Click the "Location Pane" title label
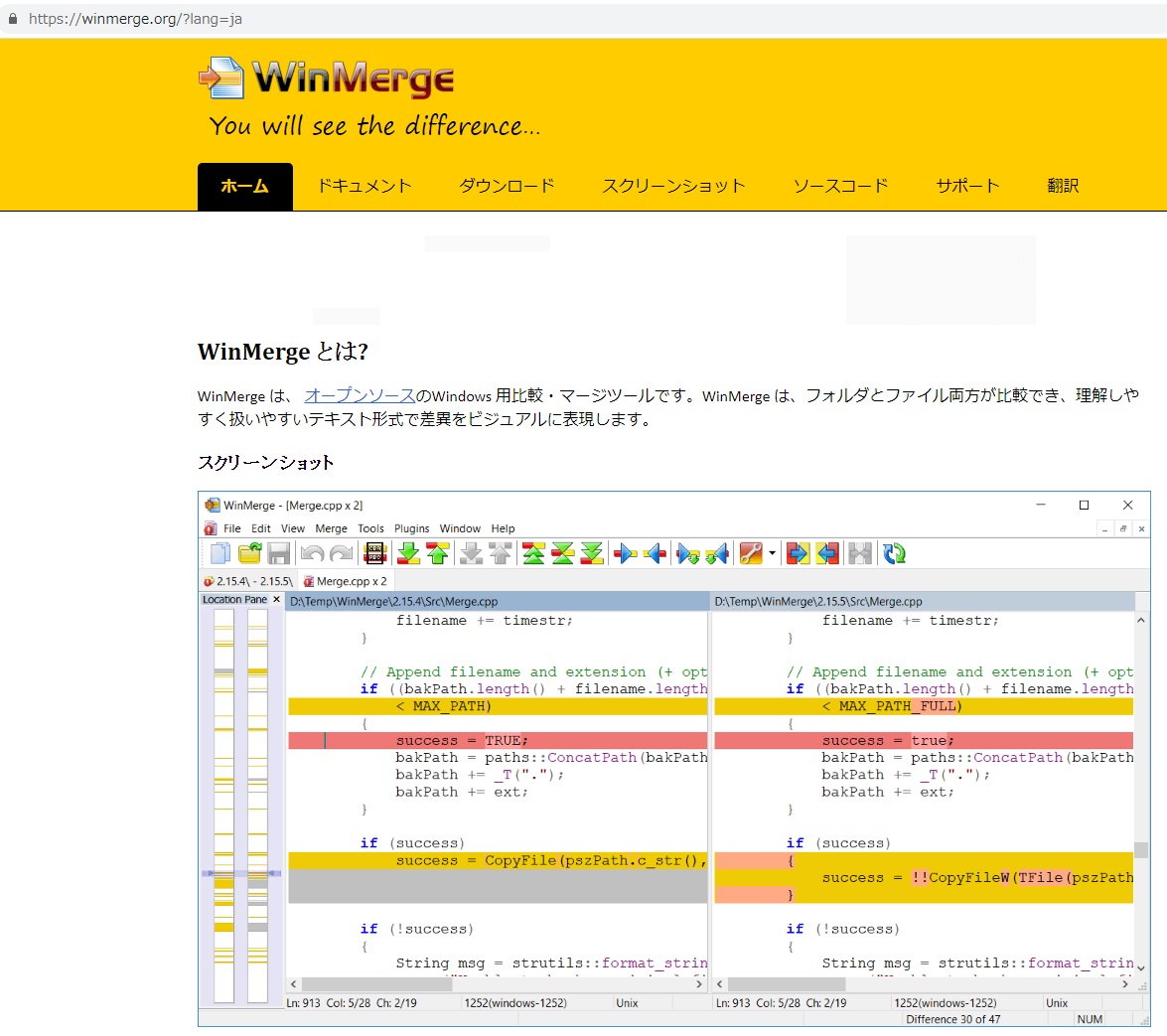 point(234,600)
